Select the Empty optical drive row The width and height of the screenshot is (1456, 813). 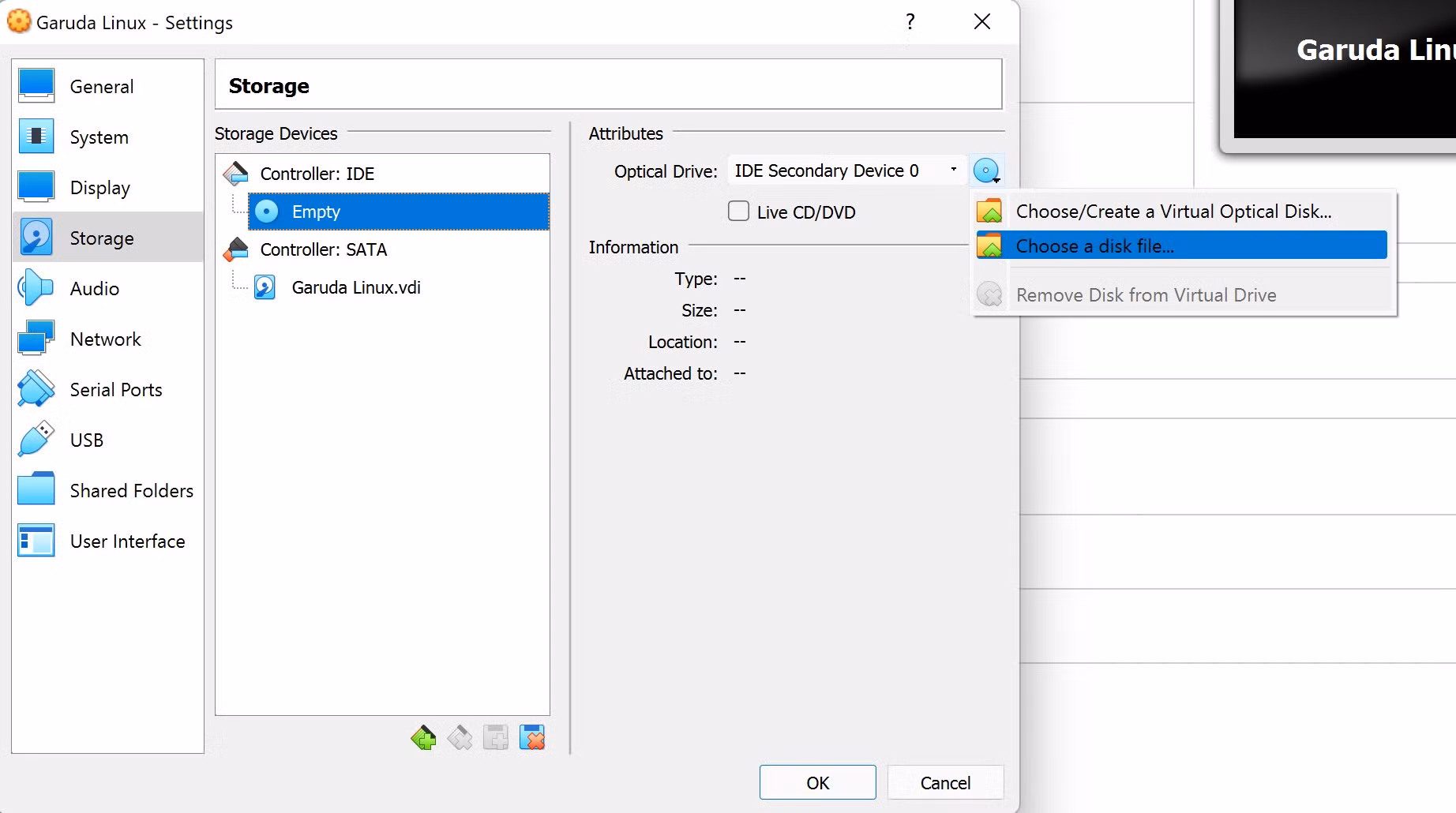pos(399,212)
